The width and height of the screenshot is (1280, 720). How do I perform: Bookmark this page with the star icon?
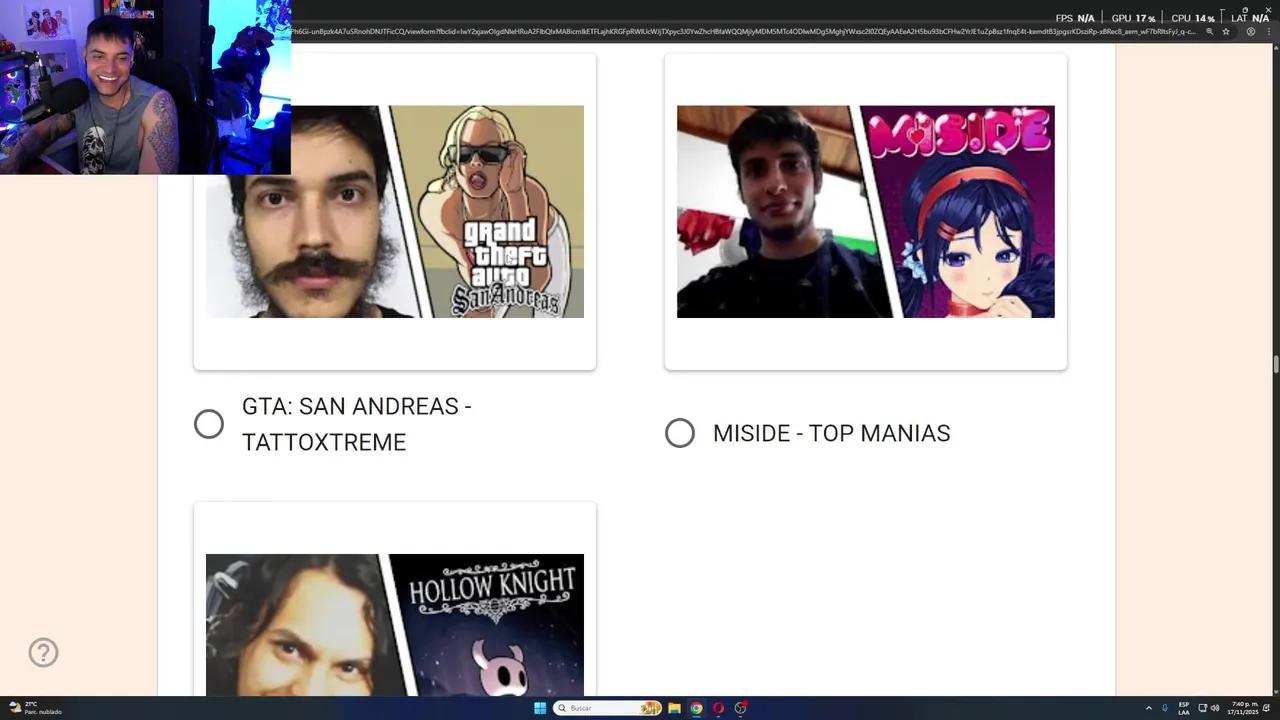click(x=1226, y=32)
